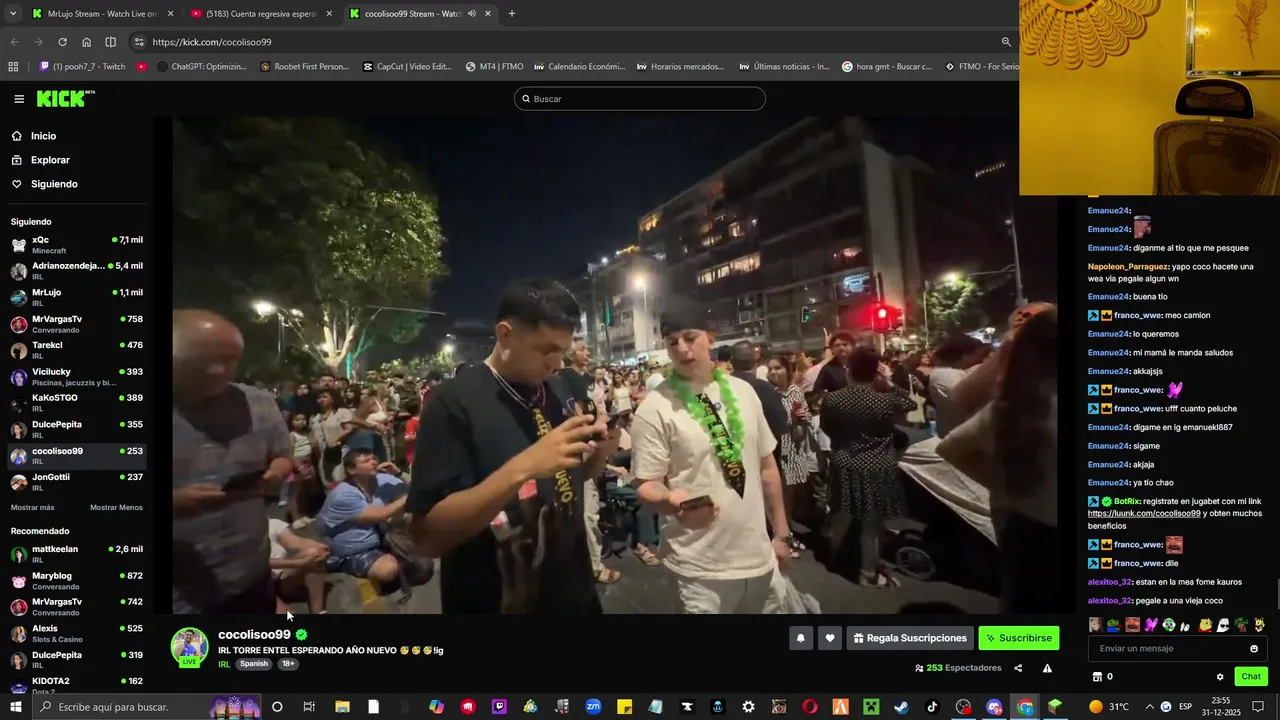Click the green Chat send button

pos(1251,677)
